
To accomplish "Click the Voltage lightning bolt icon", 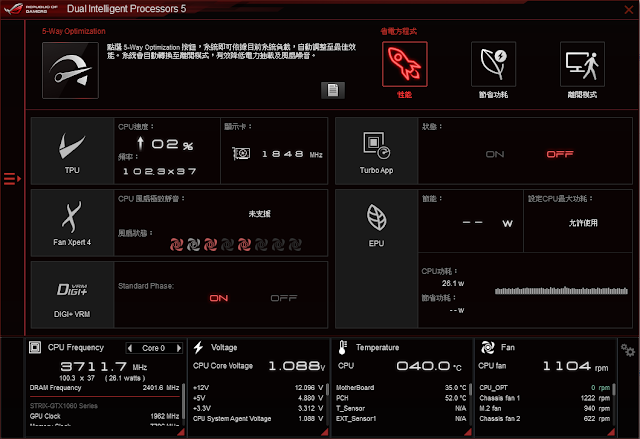I will pyautogui.click(x=198, y=347).
